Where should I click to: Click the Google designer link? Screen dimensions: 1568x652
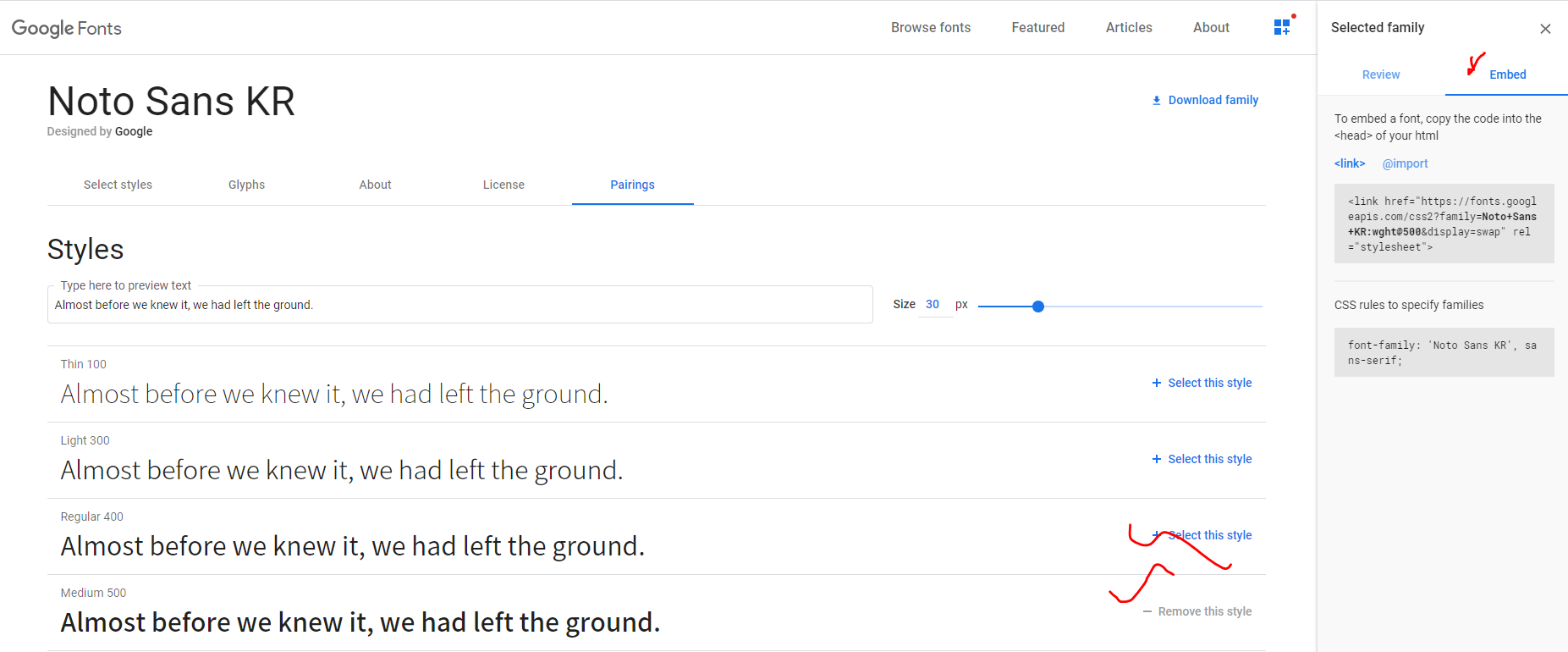click(134, 131)
